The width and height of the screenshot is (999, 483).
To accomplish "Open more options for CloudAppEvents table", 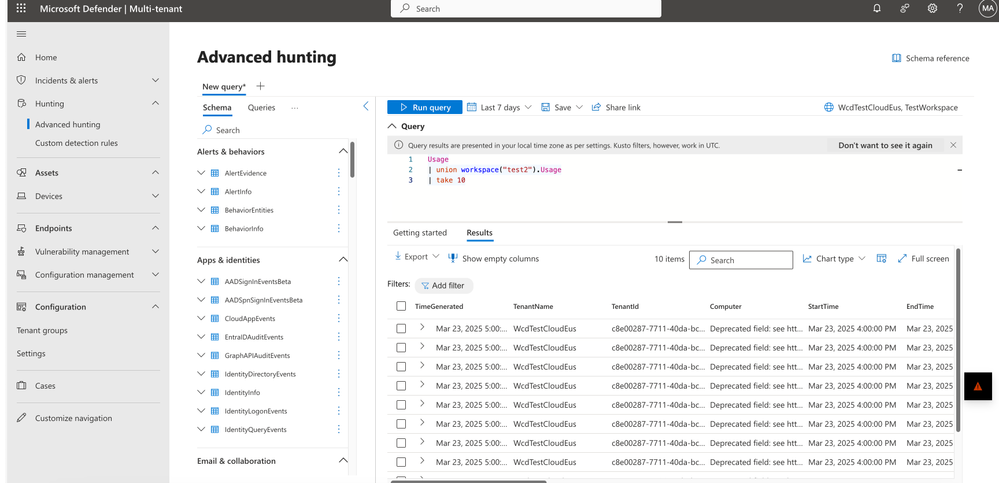I will point(338,318).
